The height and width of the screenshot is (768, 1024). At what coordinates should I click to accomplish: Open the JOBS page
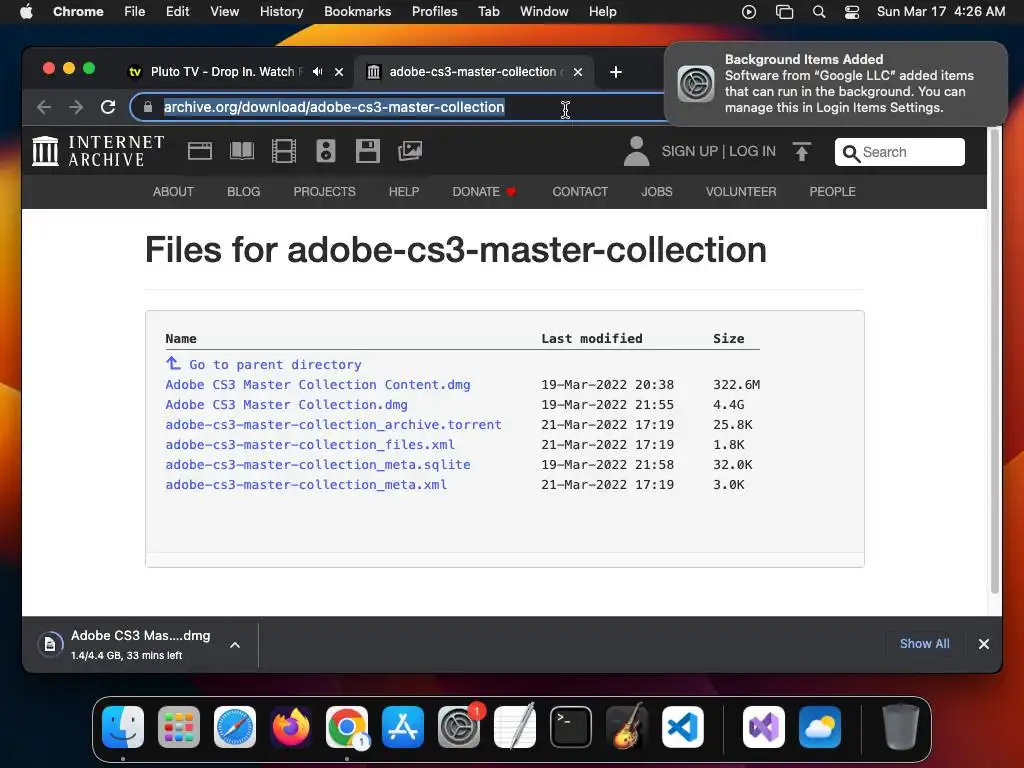657,192
